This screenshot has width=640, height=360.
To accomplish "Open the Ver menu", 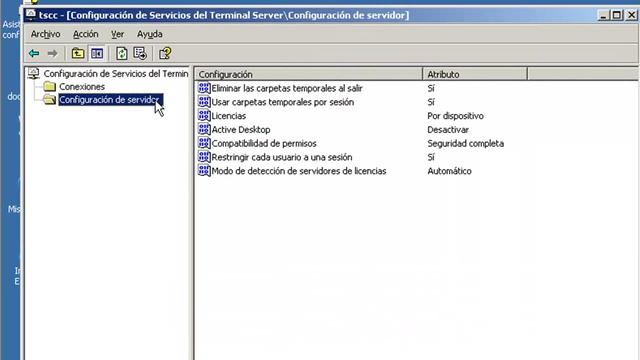I will coord(118,34).
